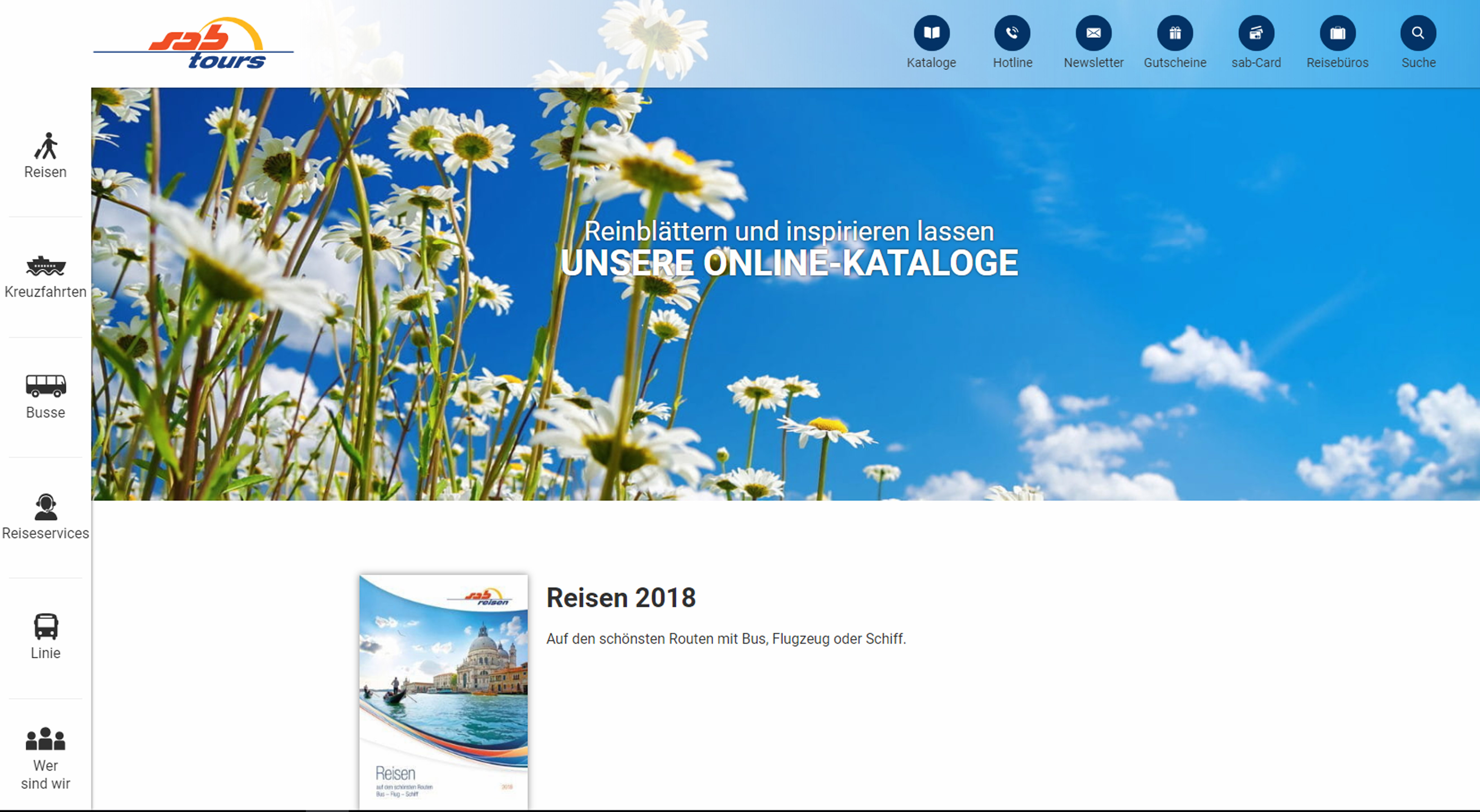Click the sab-Card icon
The image size is (1480, 812).
[x=1256, y=33]
